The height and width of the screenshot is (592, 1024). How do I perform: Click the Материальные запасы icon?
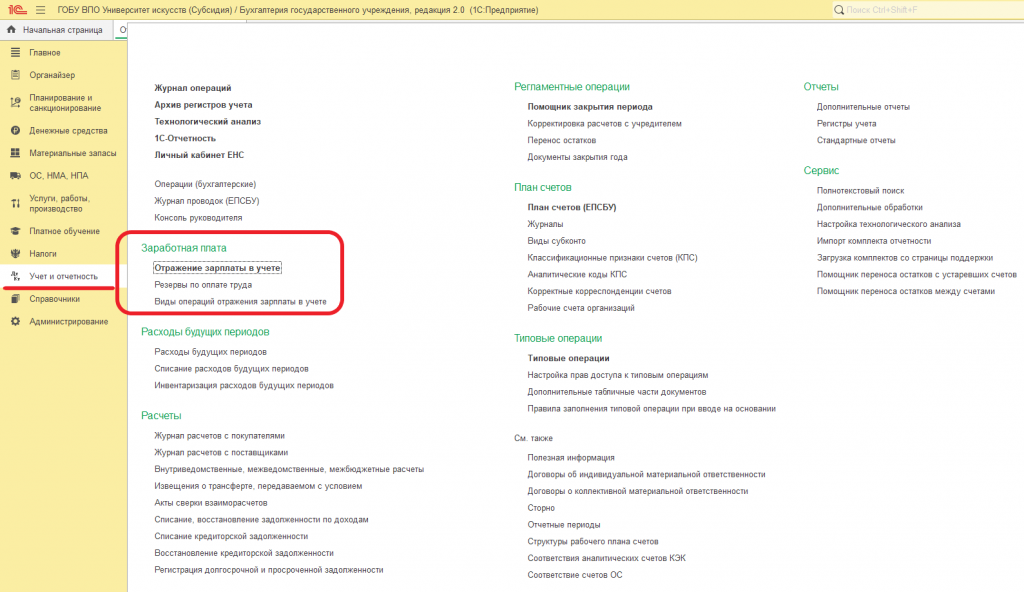[15, 153]
